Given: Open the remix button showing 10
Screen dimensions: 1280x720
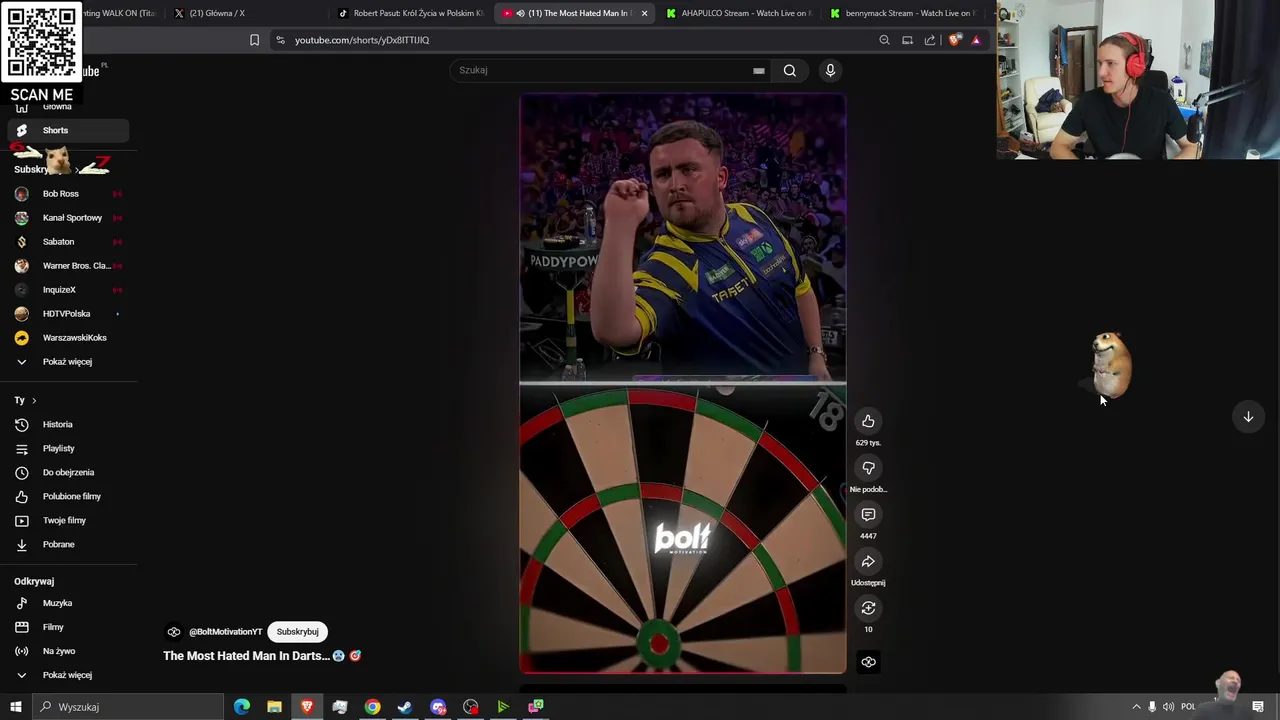Looking at the screenshot, I should 868,608.
